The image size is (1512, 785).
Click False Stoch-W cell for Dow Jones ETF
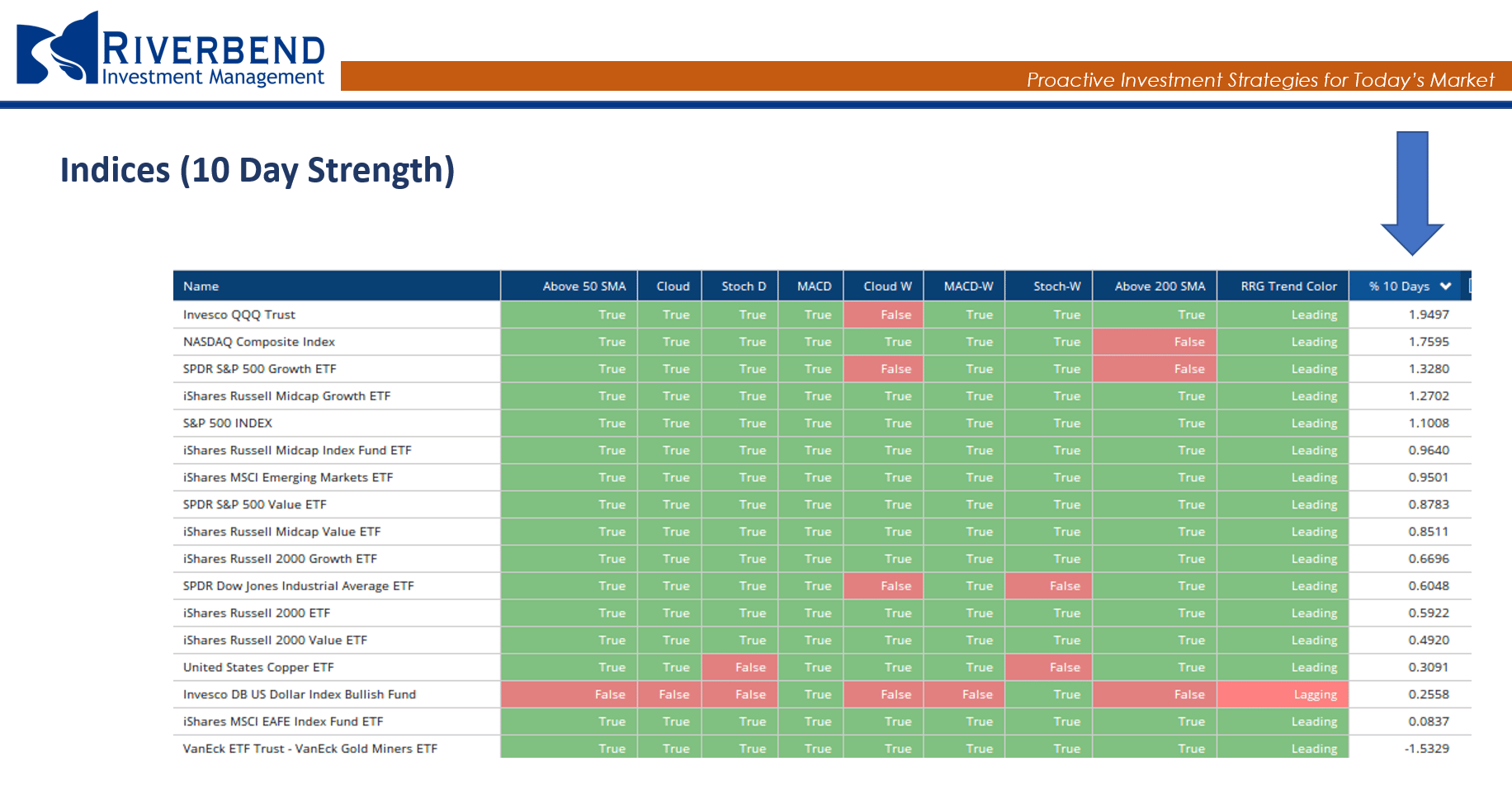tap(1049, 586)
